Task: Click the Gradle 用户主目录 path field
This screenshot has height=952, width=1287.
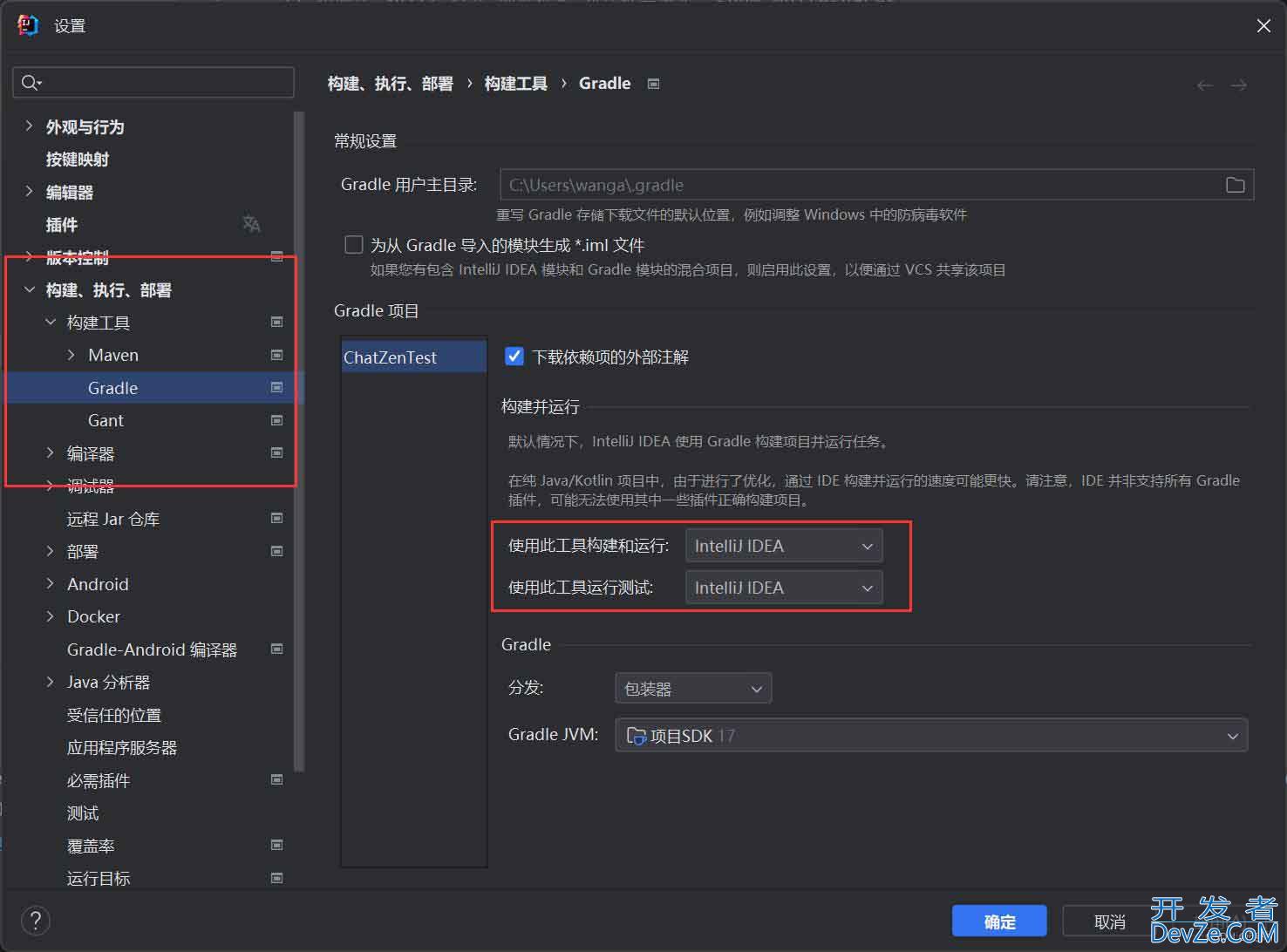Action: point(876,185)
